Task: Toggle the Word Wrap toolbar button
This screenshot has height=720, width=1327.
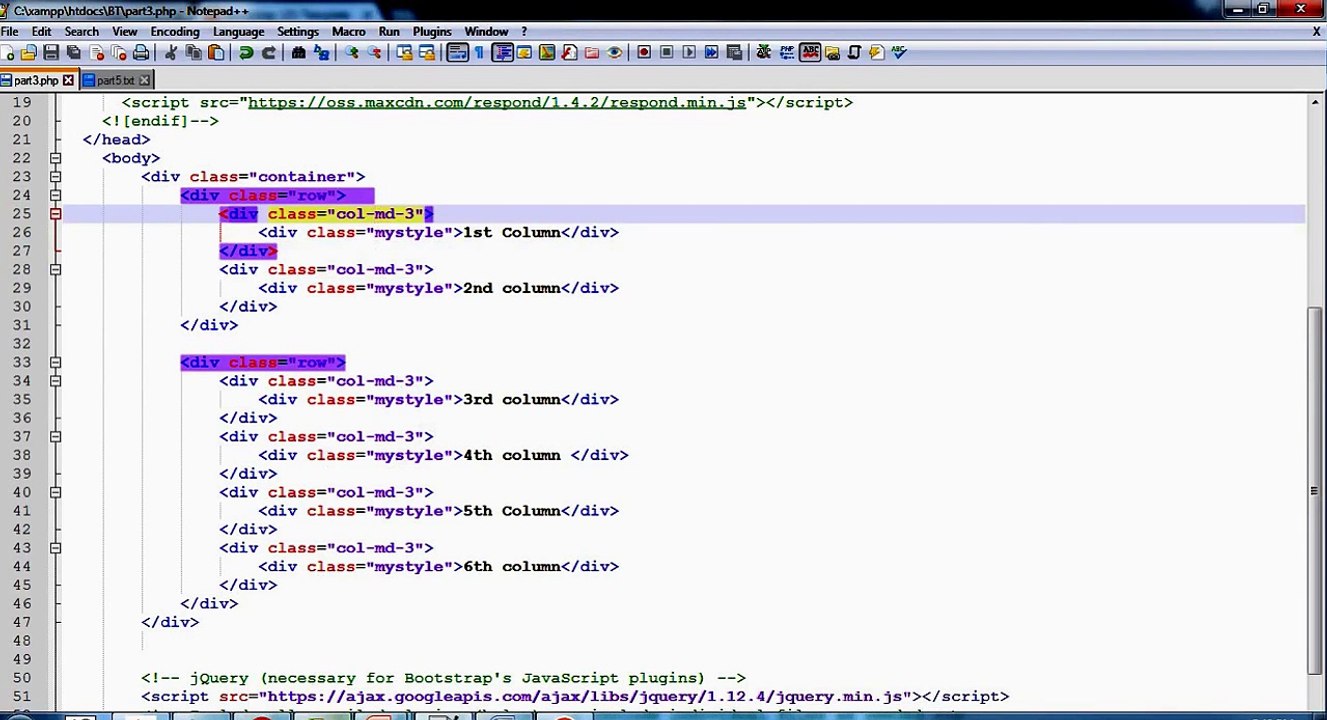Action: [x=458, y=52]
